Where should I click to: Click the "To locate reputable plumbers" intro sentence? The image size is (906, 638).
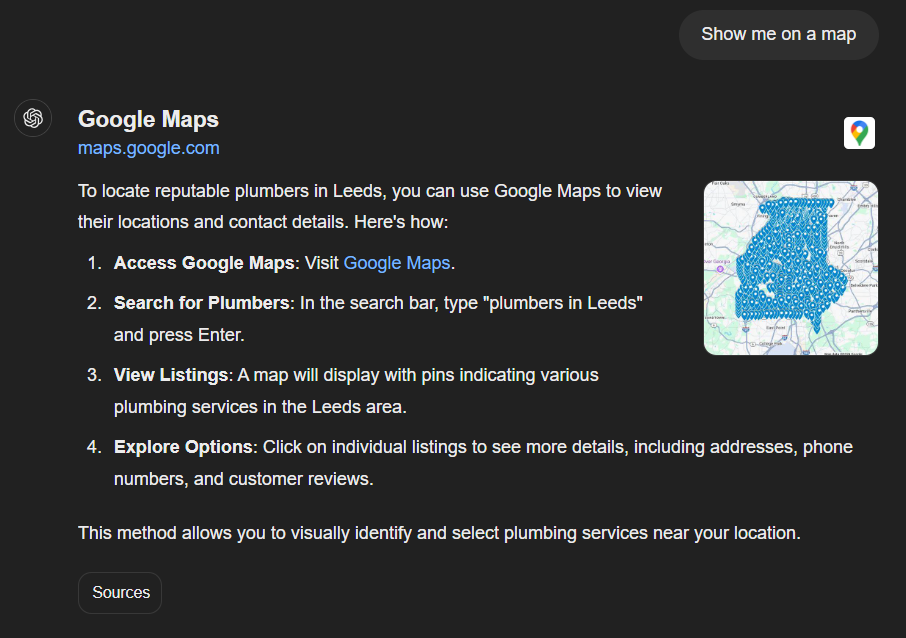[x=370, y=191]
